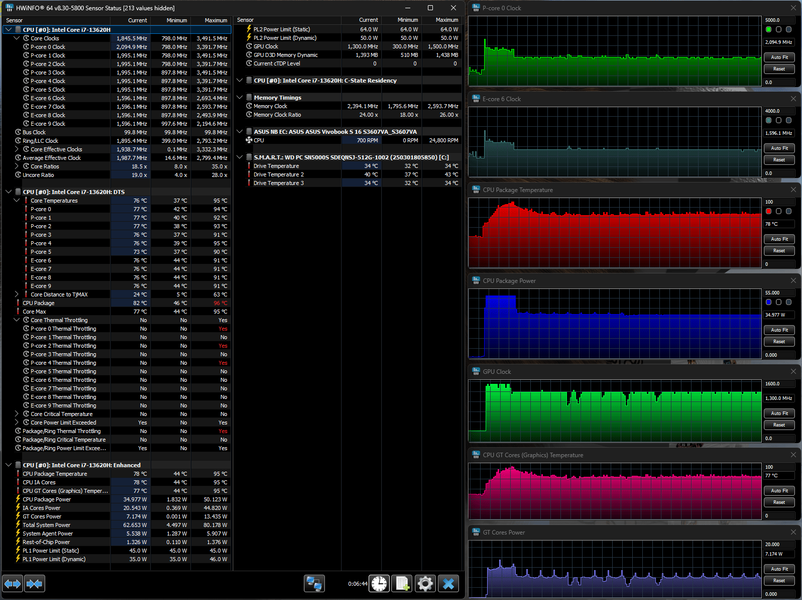The image size is (802, 600).
Task: Click the CPU fan sensor icon
Action: (x=247, y=140)
